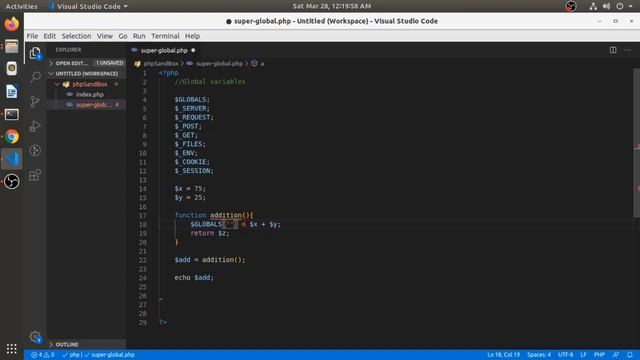Open the clock and calendar in top bar
Viewport: 640px width, 360px height.
click(x=331, y=6)
